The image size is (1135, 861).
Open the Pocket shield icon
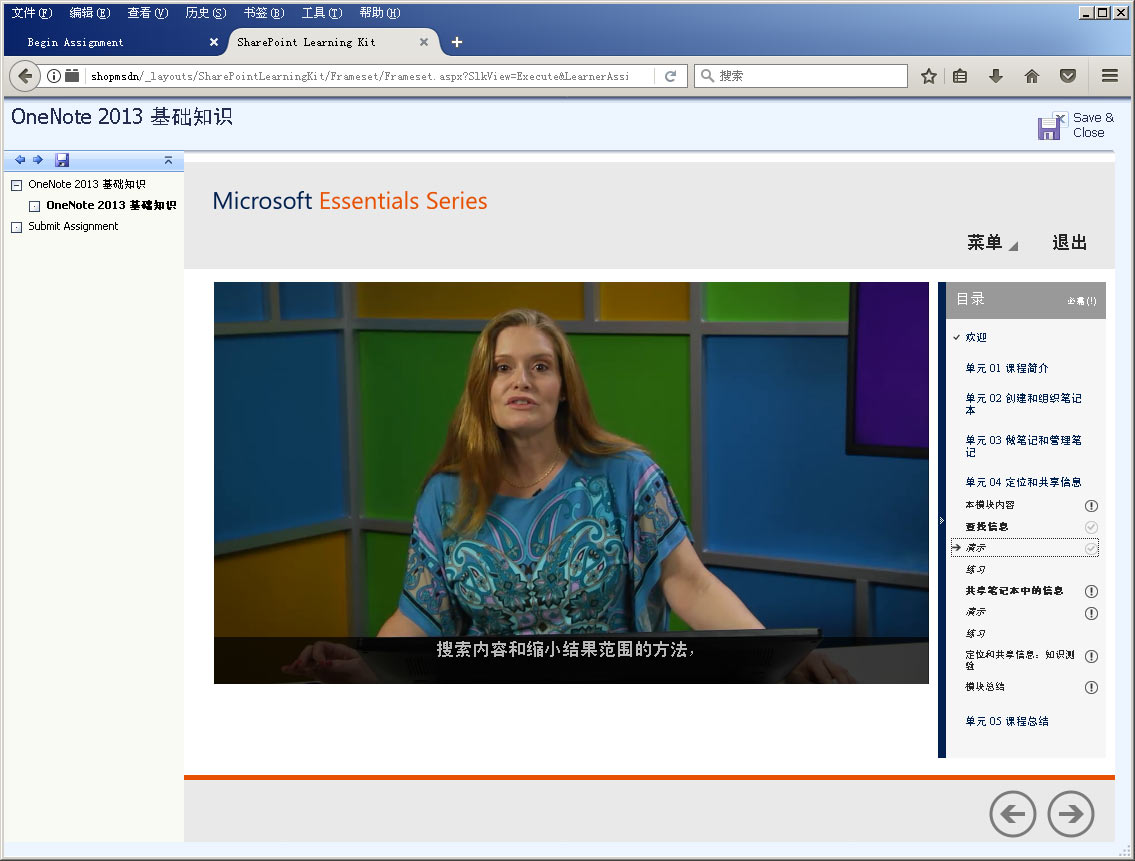tap(1068, 76)
